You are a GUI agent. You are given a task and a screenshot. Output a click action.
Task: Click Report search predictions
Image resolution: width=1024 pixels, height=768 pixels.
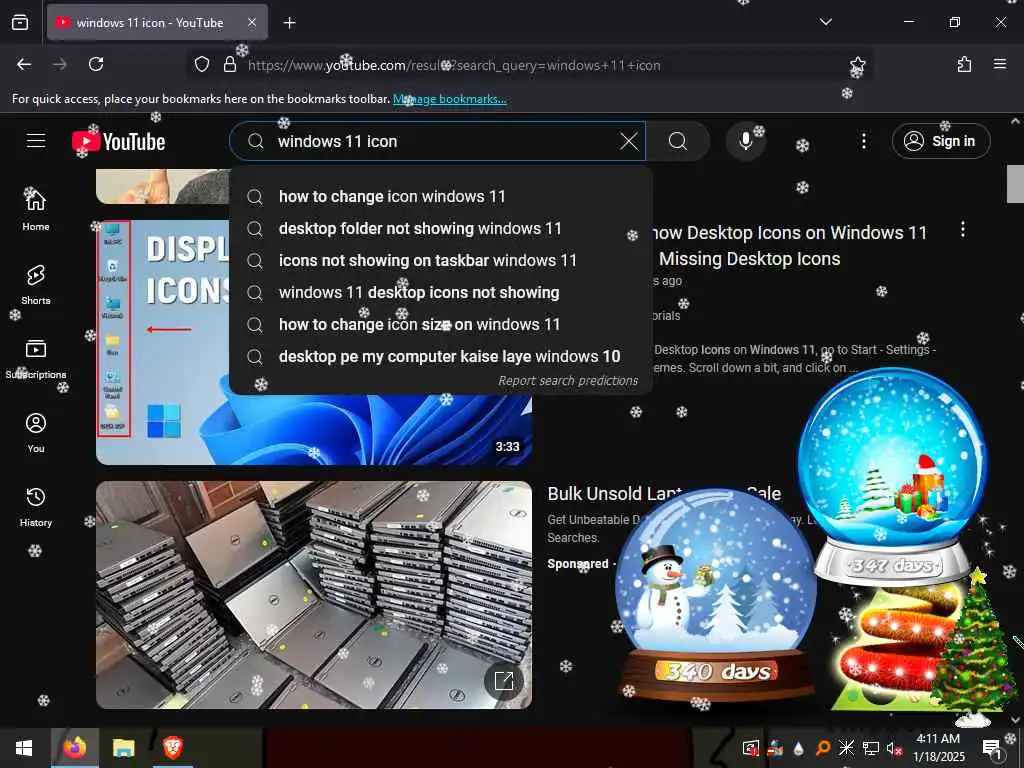[568, 381]
